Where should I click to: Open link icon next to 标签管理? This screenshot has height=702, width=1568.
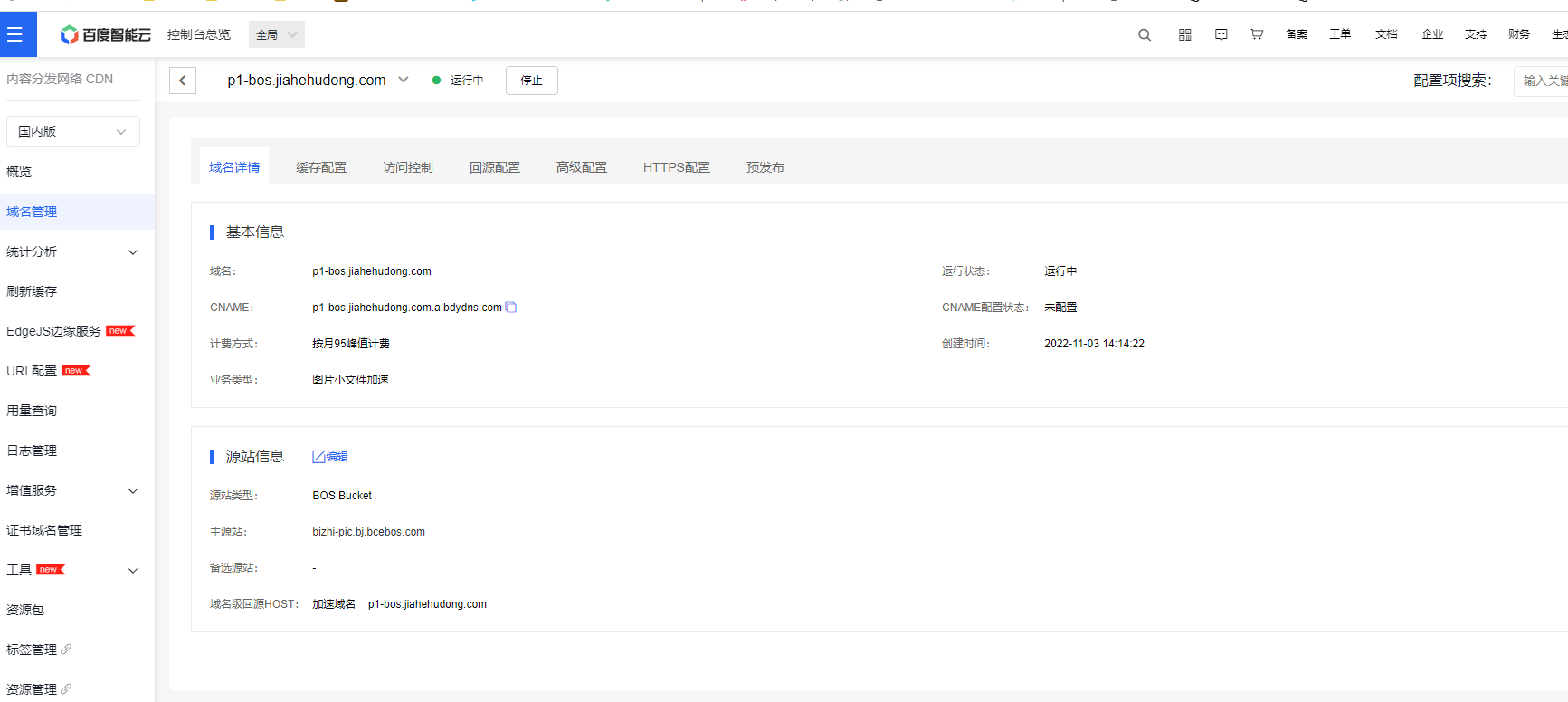point(66,649)
